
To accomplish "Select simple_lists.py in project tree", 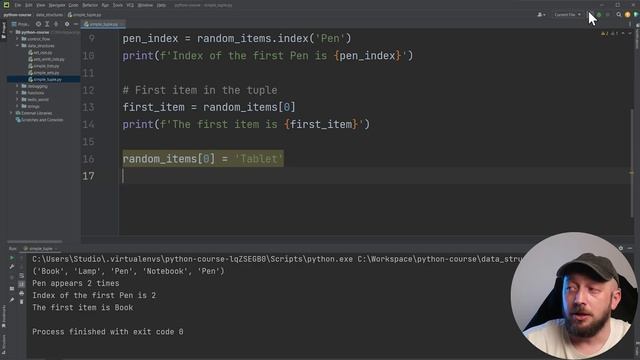I will 44,66.
